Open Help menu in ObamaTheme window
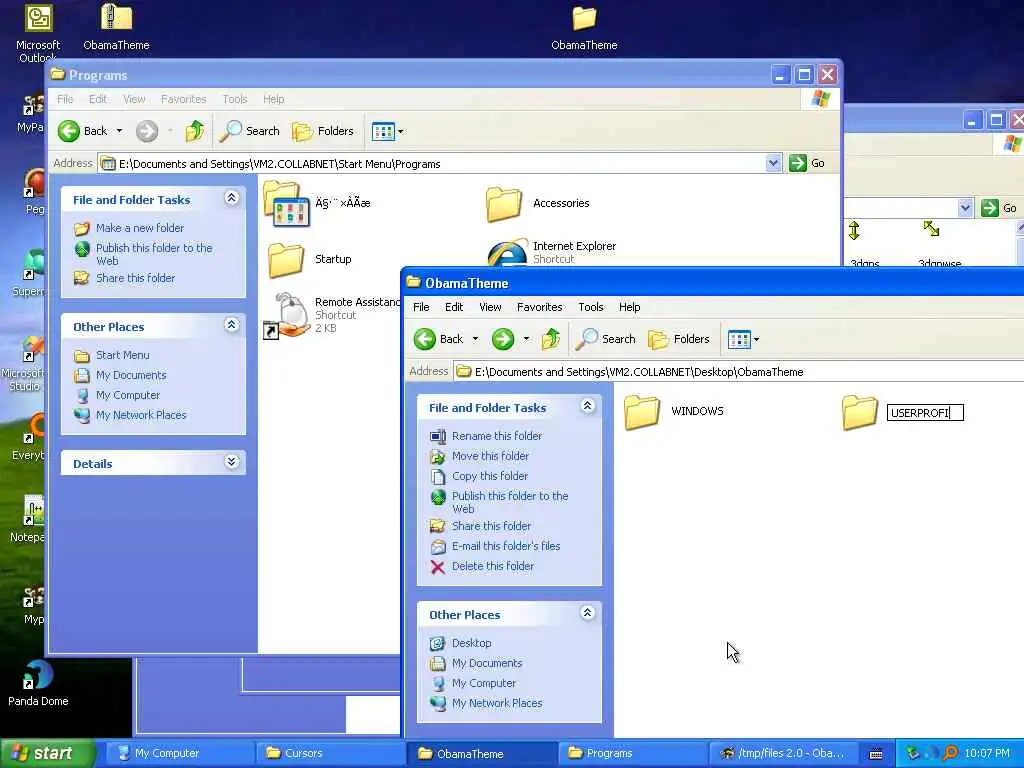Viewport: 1024px width, 768px height. pyautogui.click(x=630, y=307)
